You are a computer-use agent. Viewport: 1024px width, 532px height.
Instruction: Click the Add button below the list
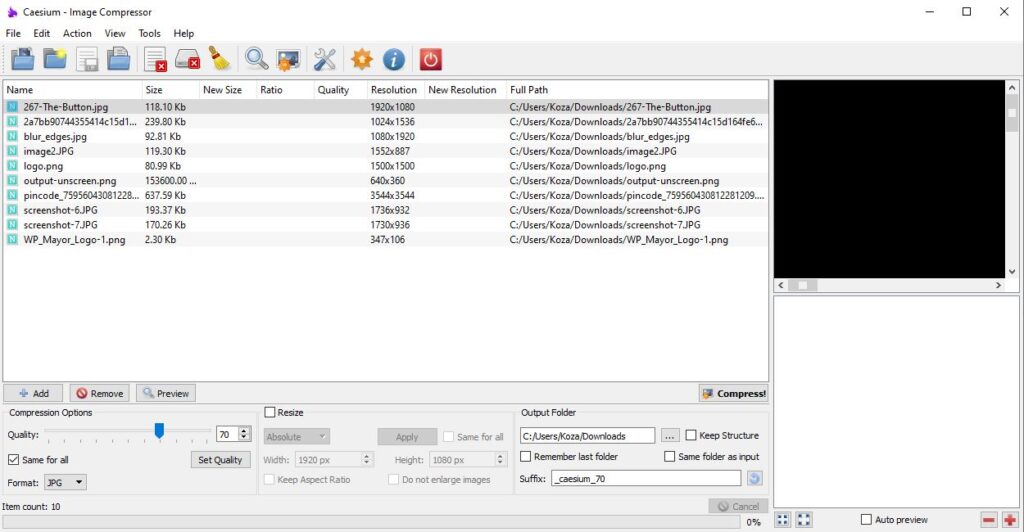click(x=33, y=393)
